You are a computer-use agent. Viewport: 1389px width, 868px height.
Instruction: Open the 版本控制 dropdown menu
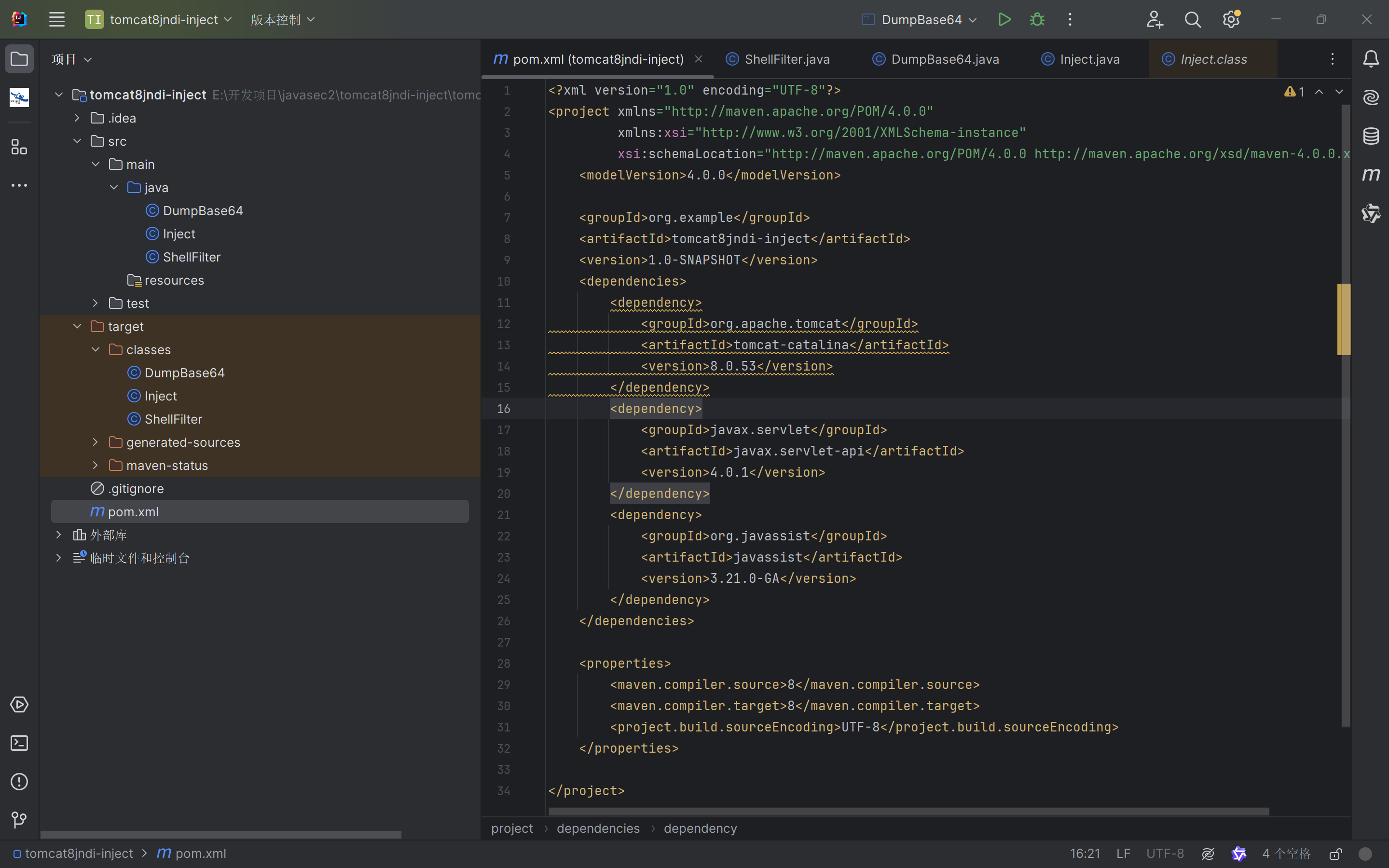(x=282, y=19)
